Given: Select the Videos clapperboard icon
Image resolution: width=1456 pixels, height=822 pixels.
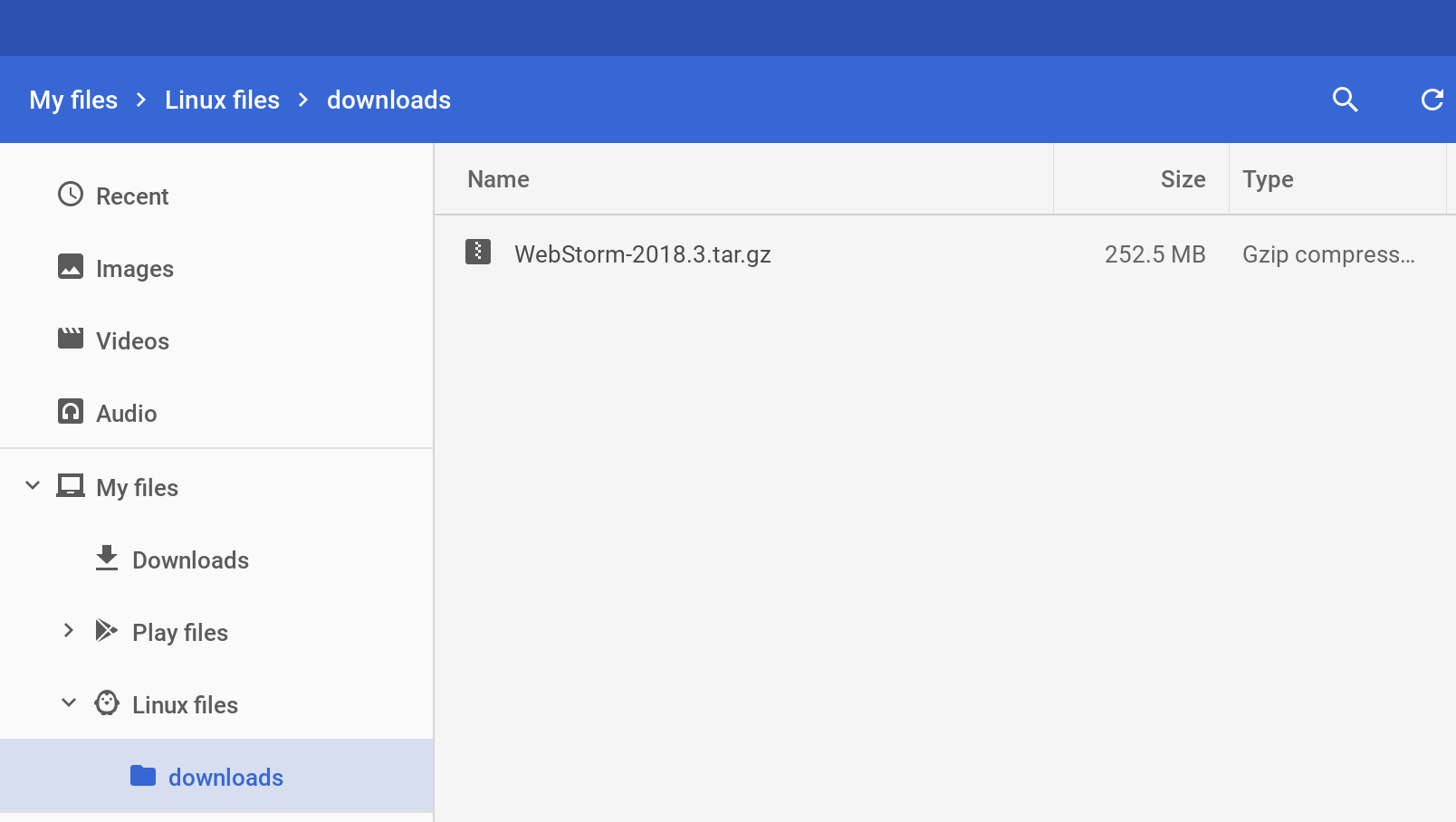Looking at the screenshot, I should coord(71,339).
